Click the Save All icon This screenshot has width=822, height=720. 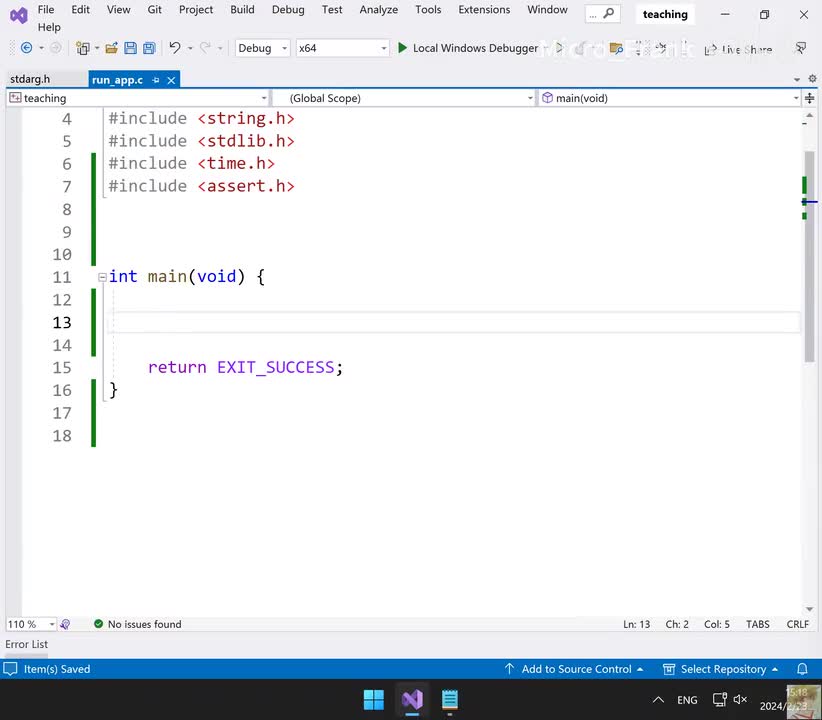(x=149, y=48)
